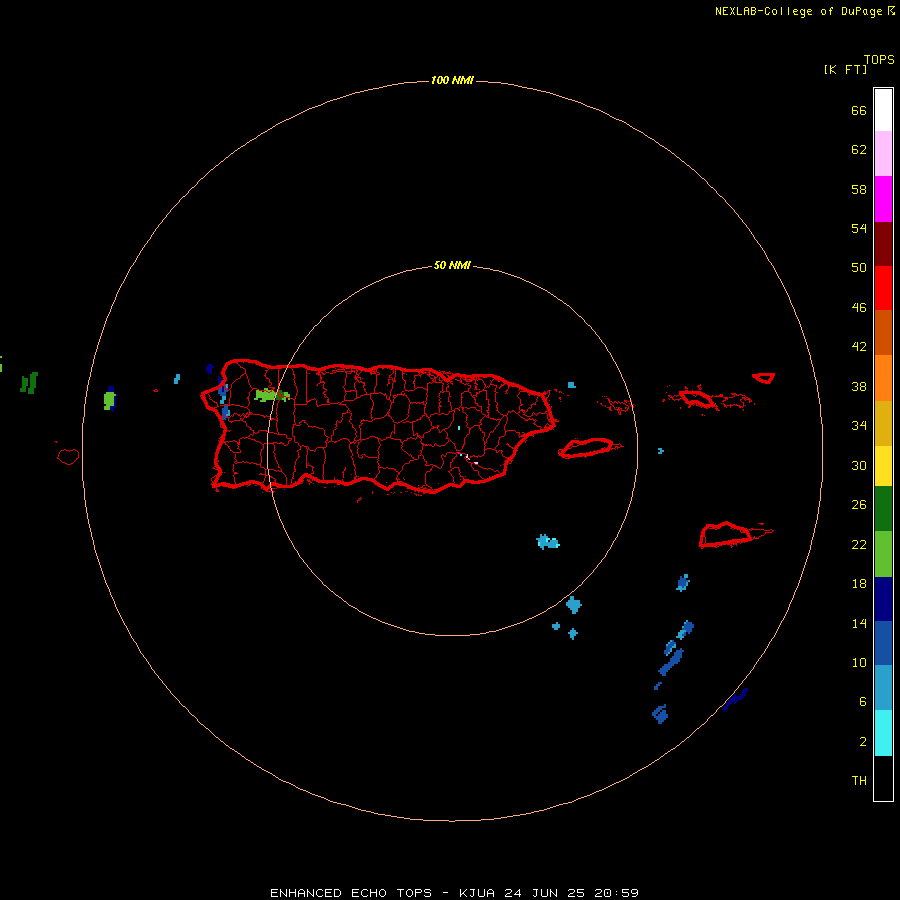Click the dark orange legend swatch
The height and width of the screenshot is (900, 900).
(x=883, y=332)
